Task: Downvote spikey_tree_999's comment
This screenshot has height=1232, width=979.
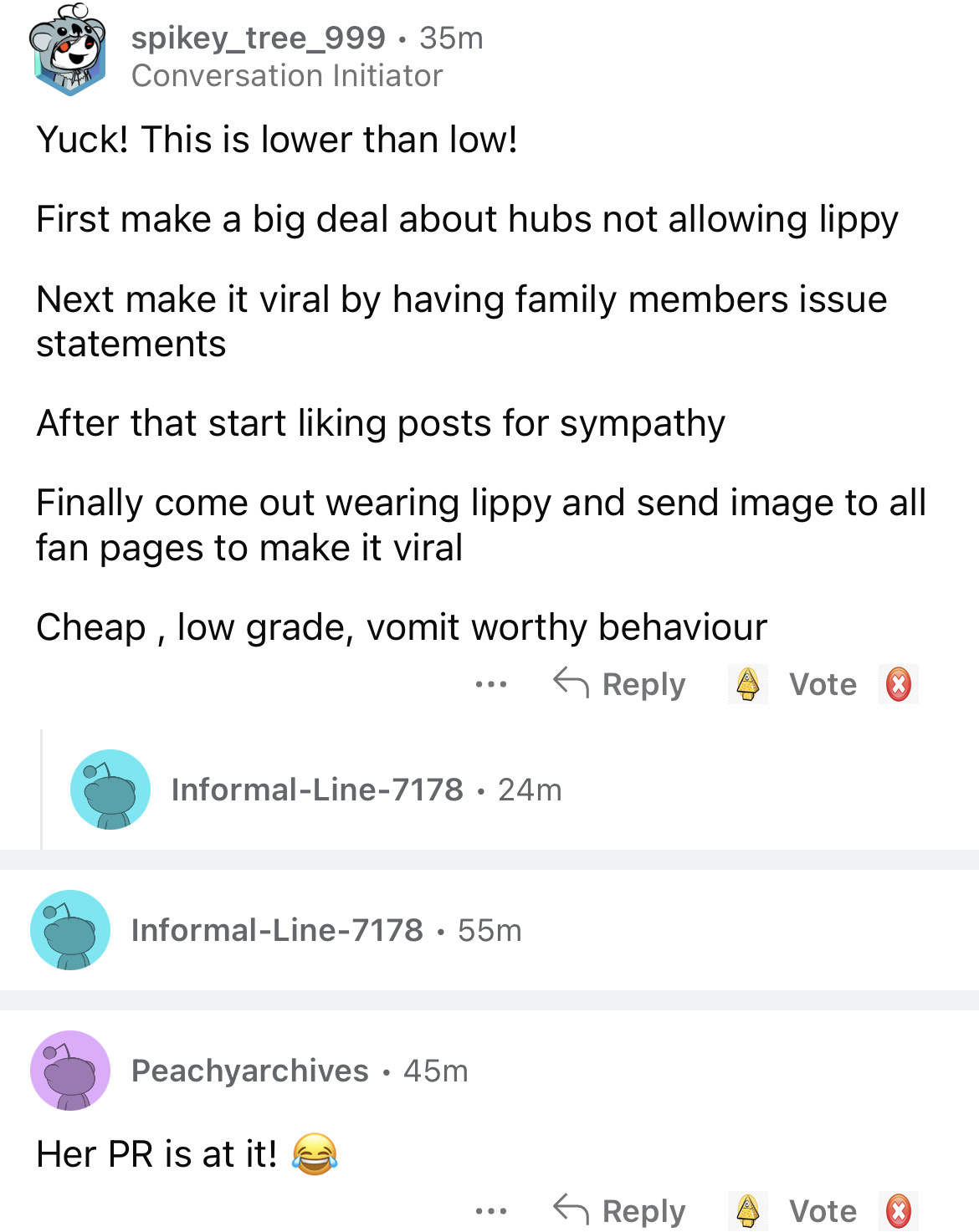Action: coord(898,684)
